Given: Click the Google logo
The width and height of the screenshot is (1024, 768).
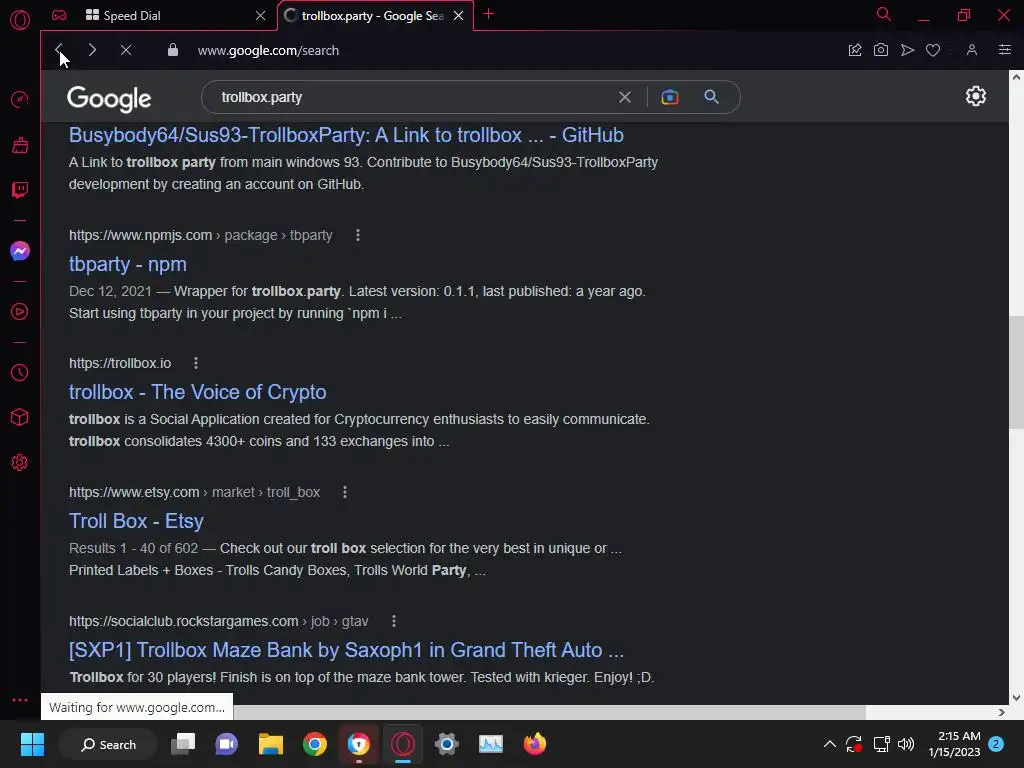Looking at the screenshot, I should pyautogui.click(x=109, y=99).
